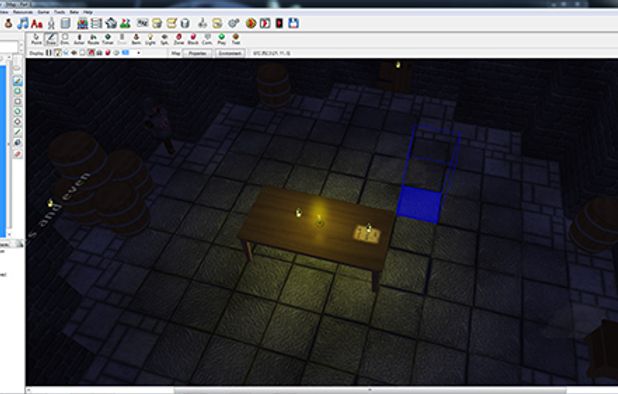
Task: Click the Map label next to Properties
Action: (x=176, y=53)
